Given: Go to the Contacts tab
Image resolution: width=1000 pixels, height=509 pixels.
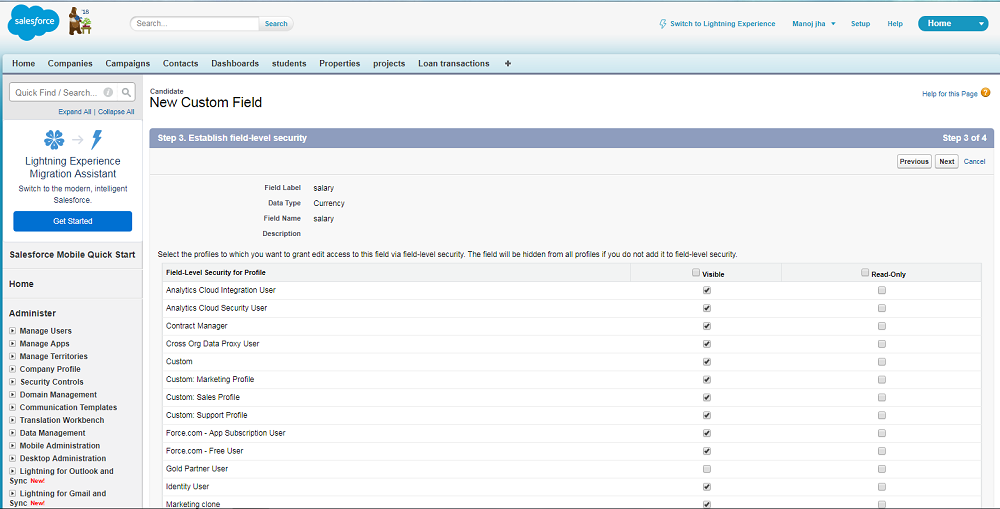Looking at the screenshot, I should (x=180, y=63).
